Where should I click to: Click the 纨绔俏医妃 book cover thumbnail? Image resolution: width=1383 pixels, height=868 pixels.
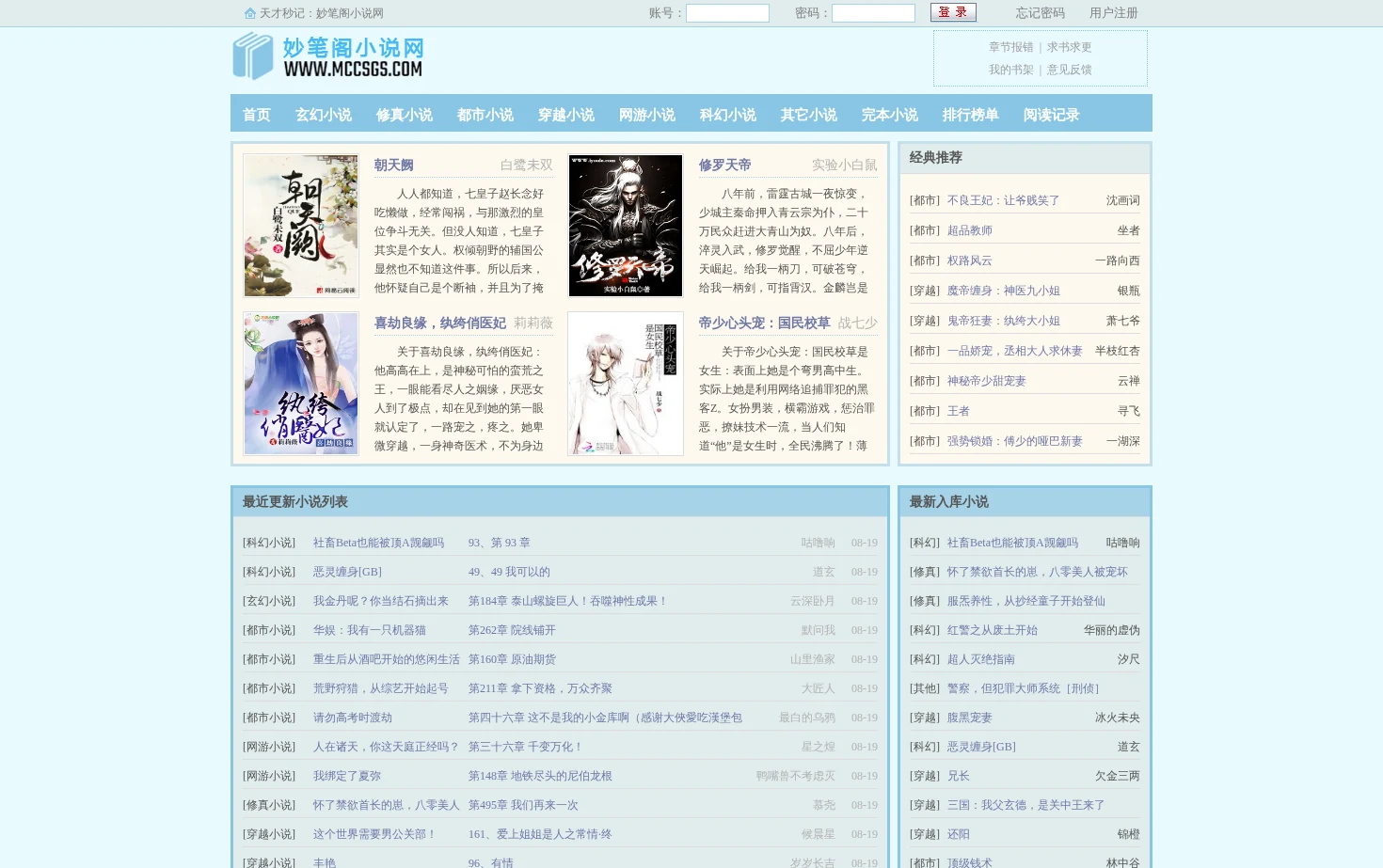(301, 384)
